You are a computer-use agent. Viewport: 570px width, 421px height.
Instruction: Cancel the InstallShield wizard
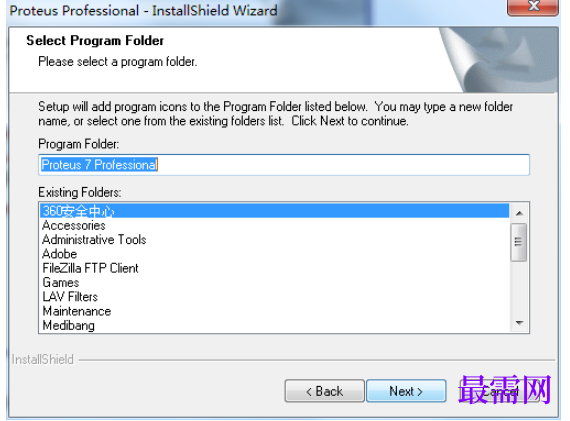[x=499, y=391]
